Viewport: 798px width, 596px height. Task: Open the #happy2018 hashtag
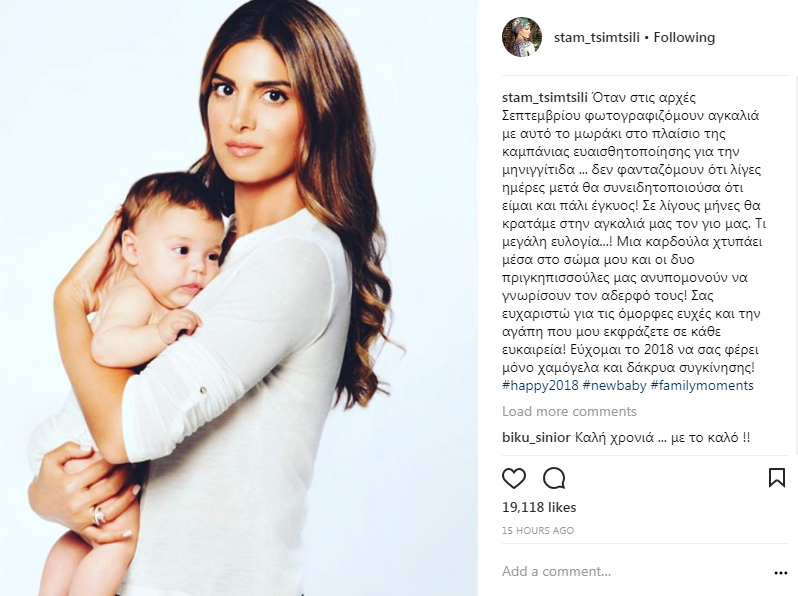point(540,385)
